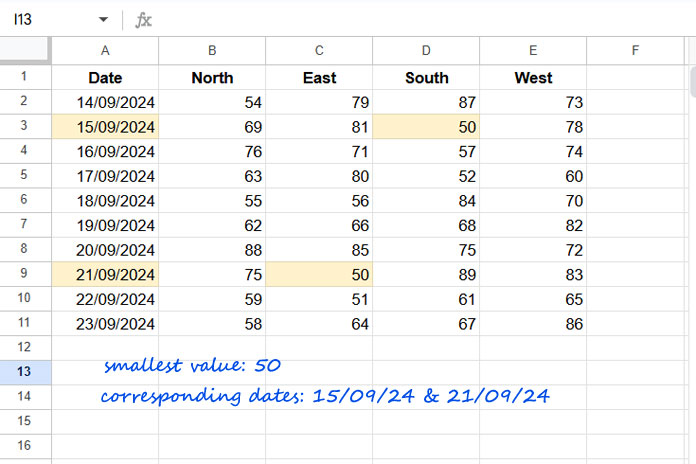Select North value 59

212,299
